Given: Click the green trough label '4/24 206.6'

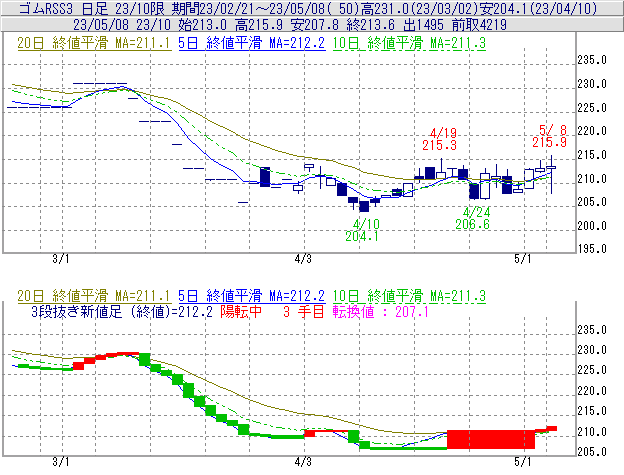Looking at the screenshot, I should [472, 218].
